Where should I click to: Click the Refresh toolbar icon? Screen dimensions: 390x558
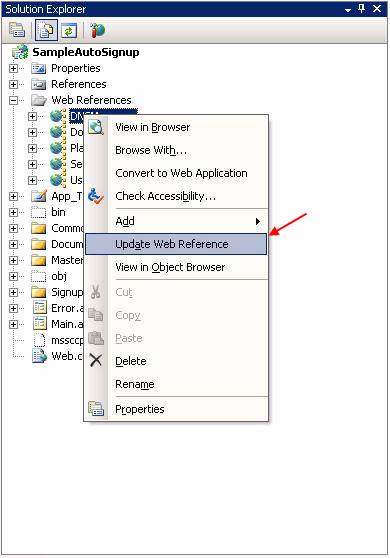[69, 31]
